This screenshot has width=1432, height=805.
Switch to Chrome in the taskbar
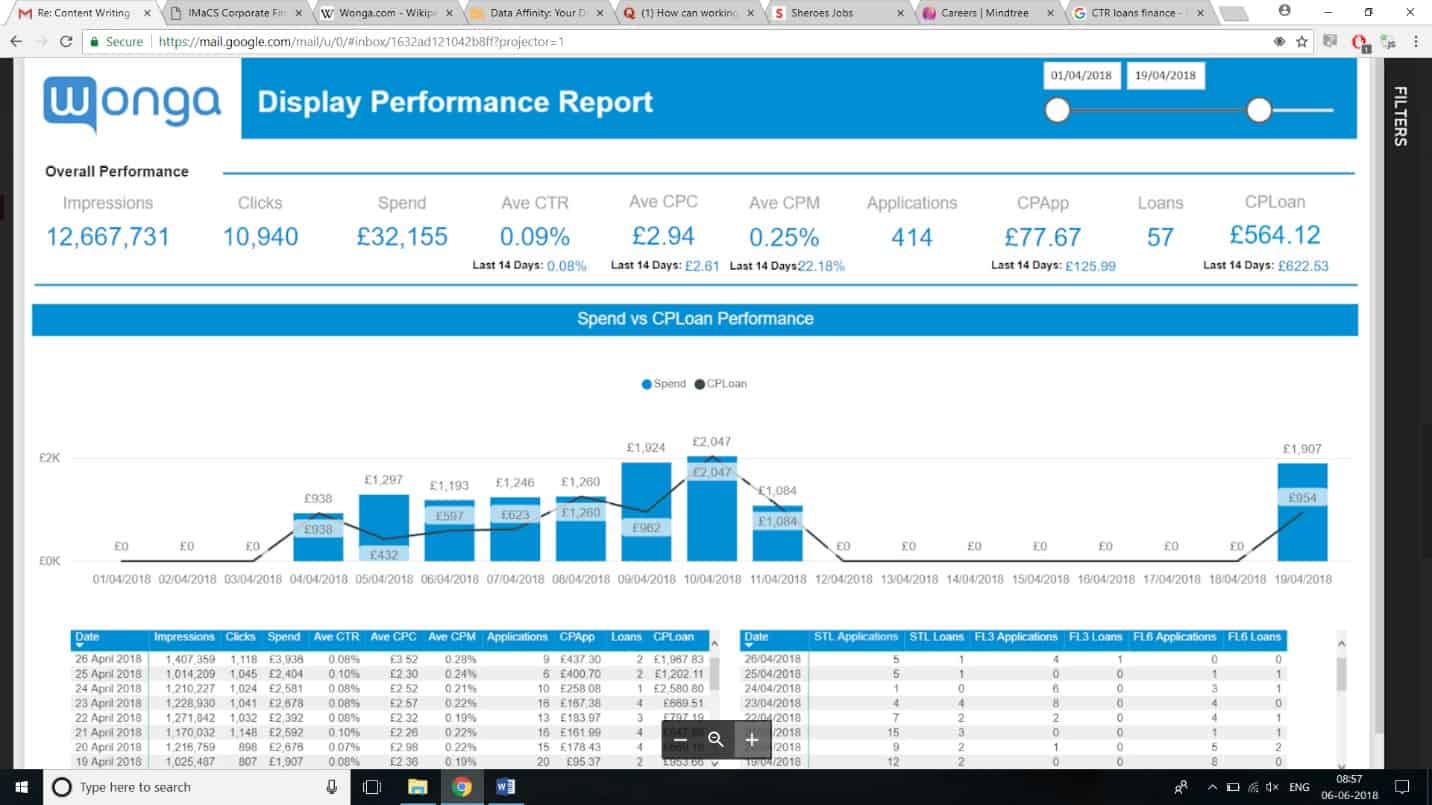tap(461, 787)
